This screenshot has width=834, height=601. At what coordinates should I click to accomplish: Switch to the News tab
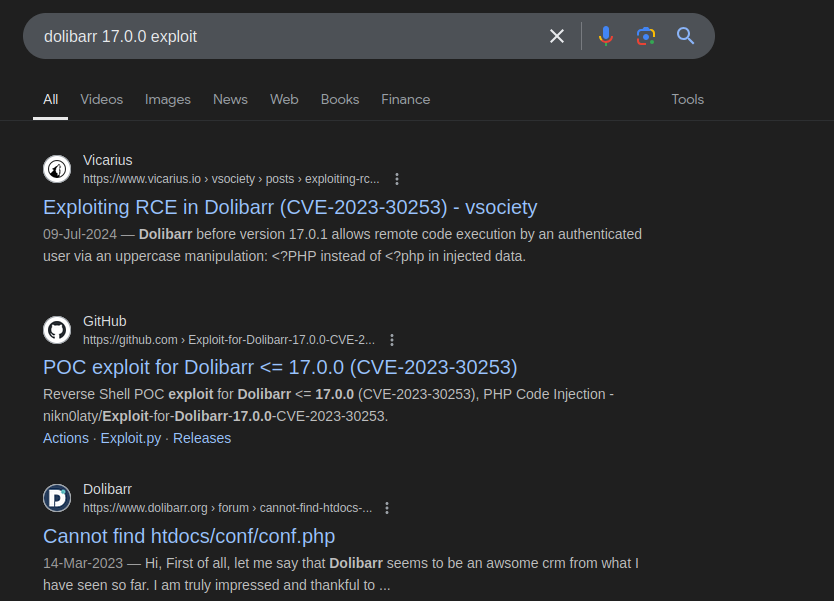(x=230, y=99)
